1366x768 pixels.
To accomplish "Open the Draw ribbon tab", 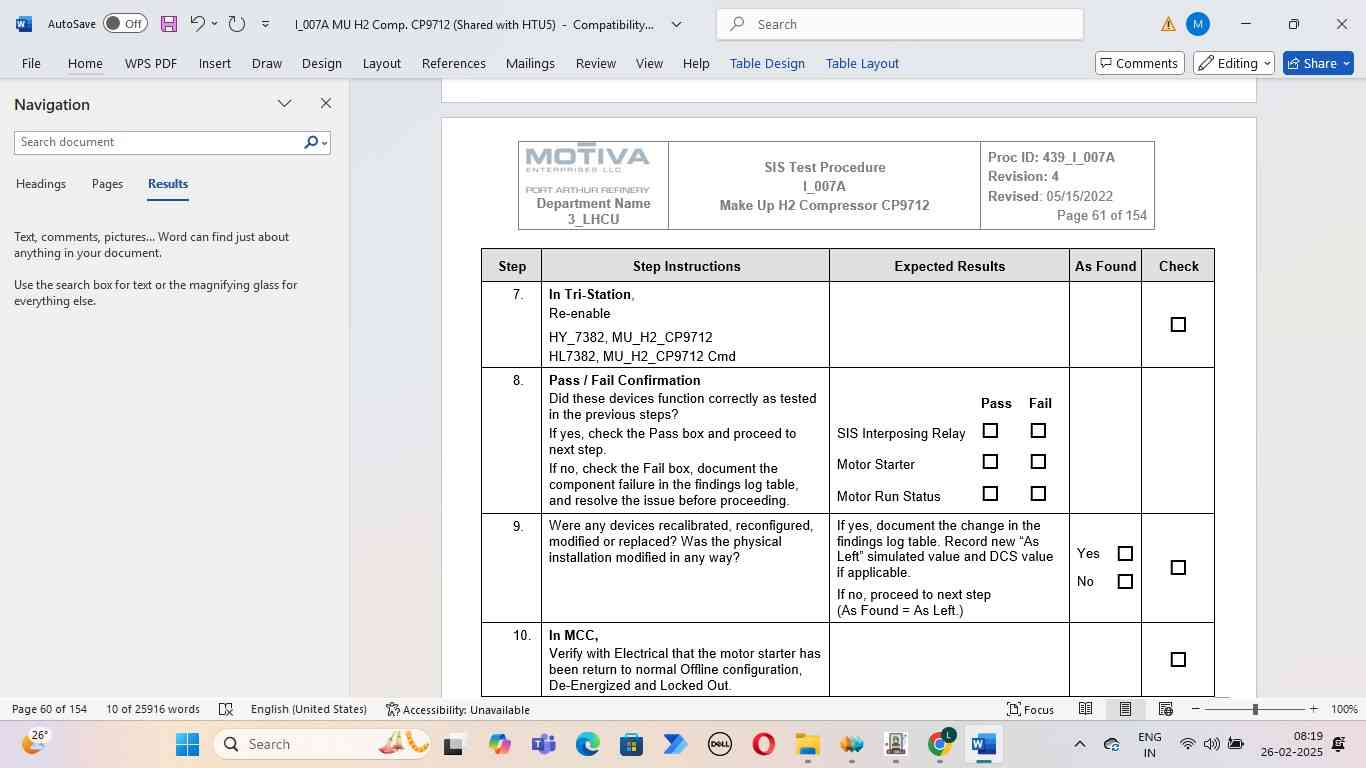I will click(266, 63).
